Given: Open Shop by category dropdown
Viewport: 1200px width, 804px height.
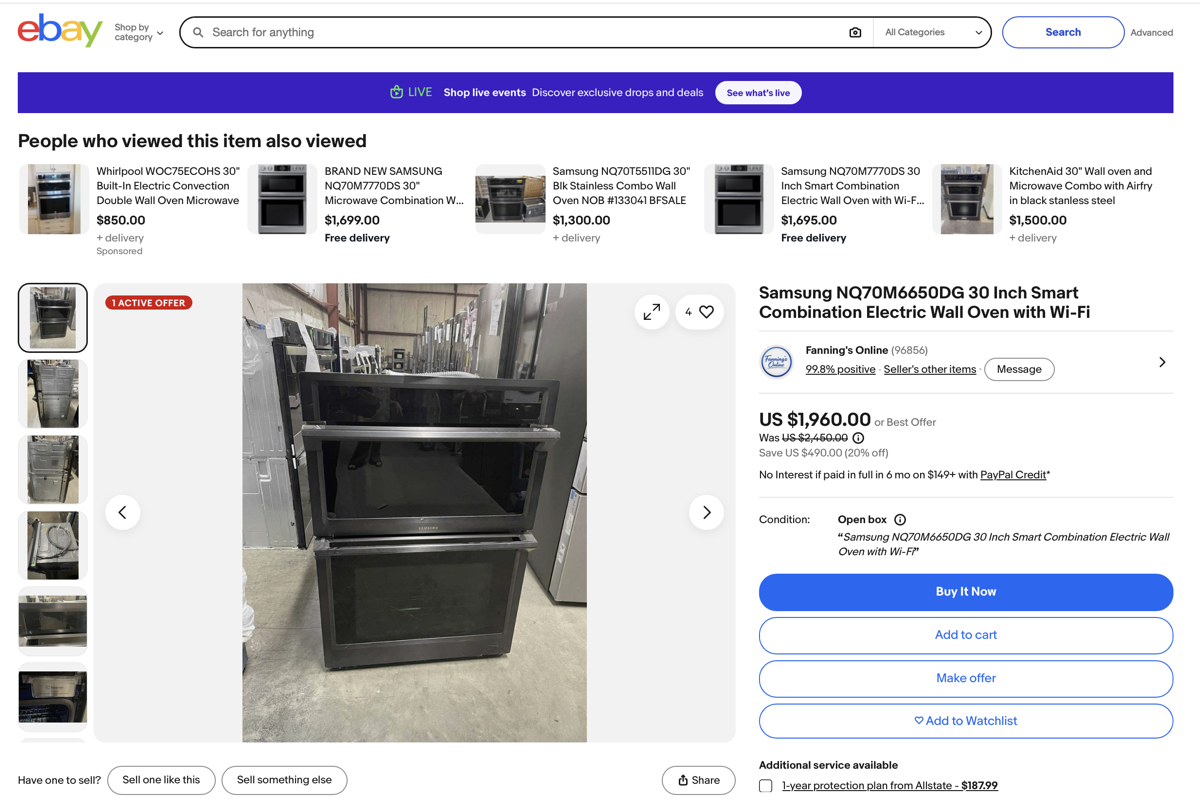Looking at the screenshot, I should [139, 33].
